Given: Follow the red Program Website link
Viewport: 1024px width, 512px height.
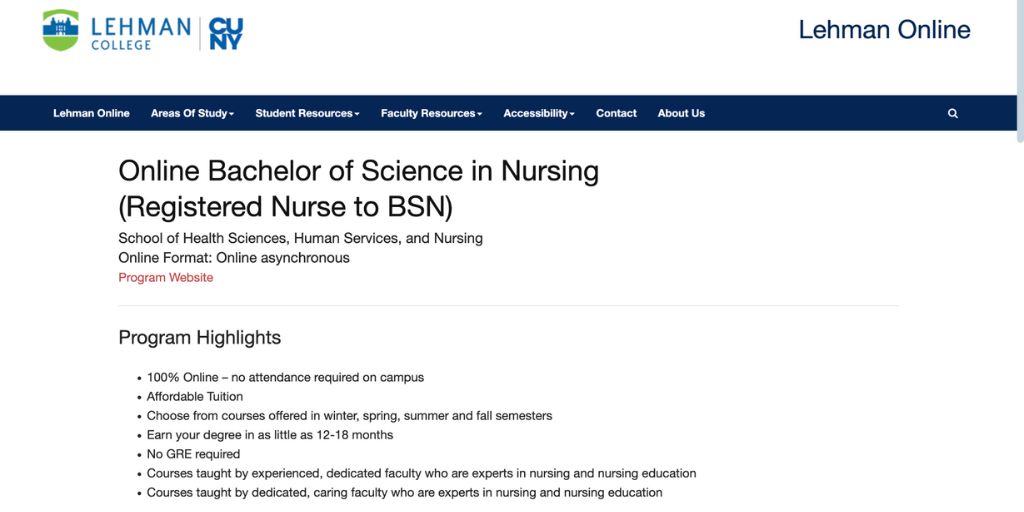Looking at the screenshot, I should tap(165, 278).
